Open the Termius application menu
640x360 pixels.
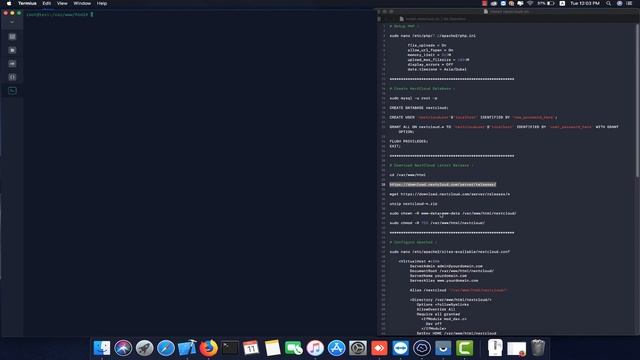[27, 3]
